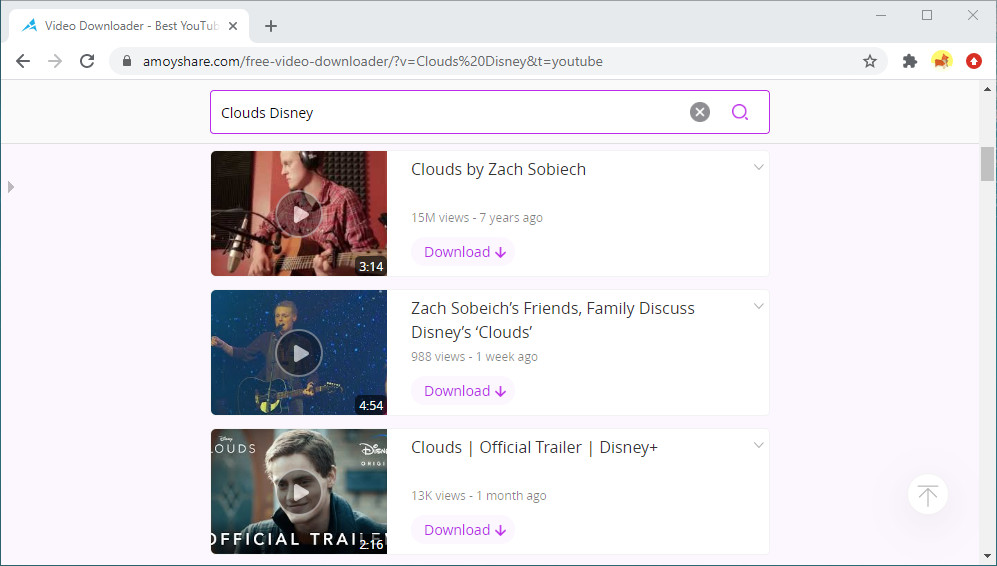Open the collapsed side panel arrow

point(10,187)
